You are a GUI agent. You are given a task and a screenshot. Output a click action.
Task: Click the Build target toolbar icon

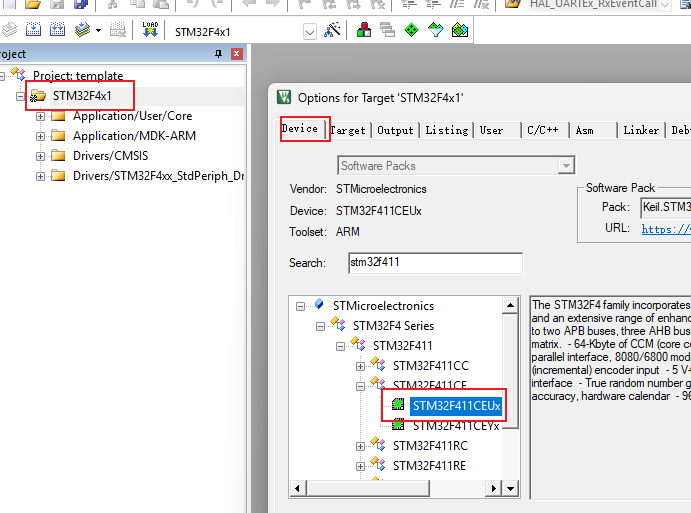[x=33, y=30]
